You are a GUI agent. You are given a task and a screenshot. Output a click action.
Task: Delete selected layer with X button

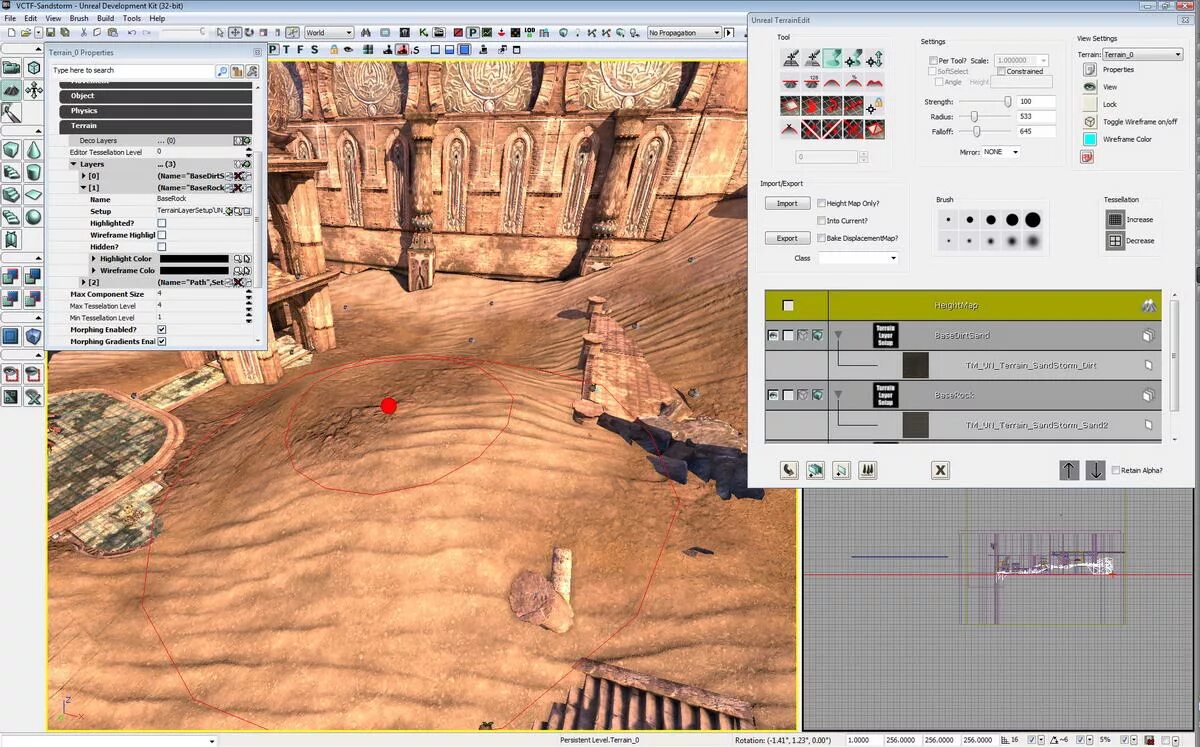940,470
